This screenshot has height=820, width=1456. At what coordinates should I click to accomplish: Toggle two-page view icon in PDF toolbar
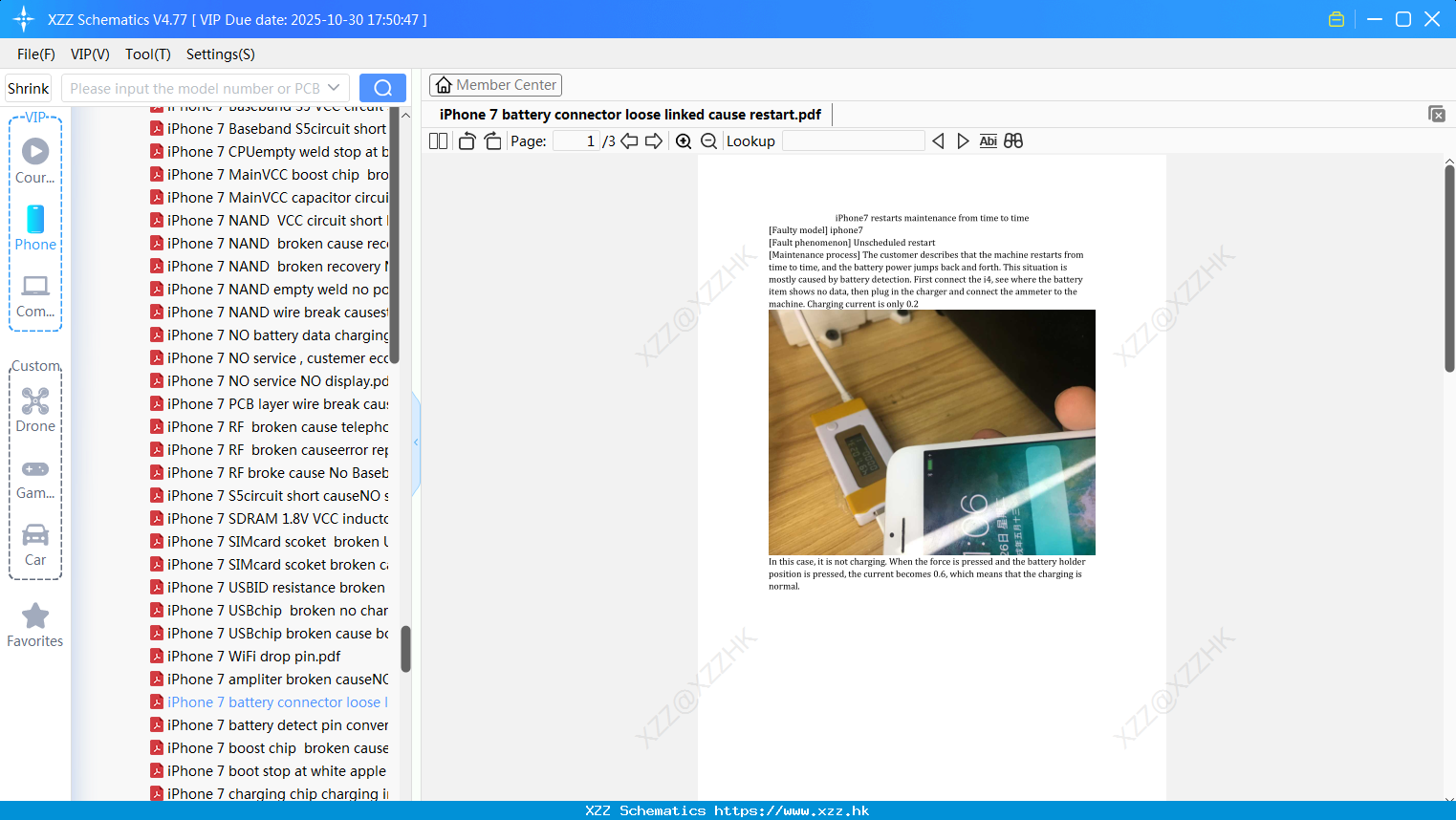[438, 140]
